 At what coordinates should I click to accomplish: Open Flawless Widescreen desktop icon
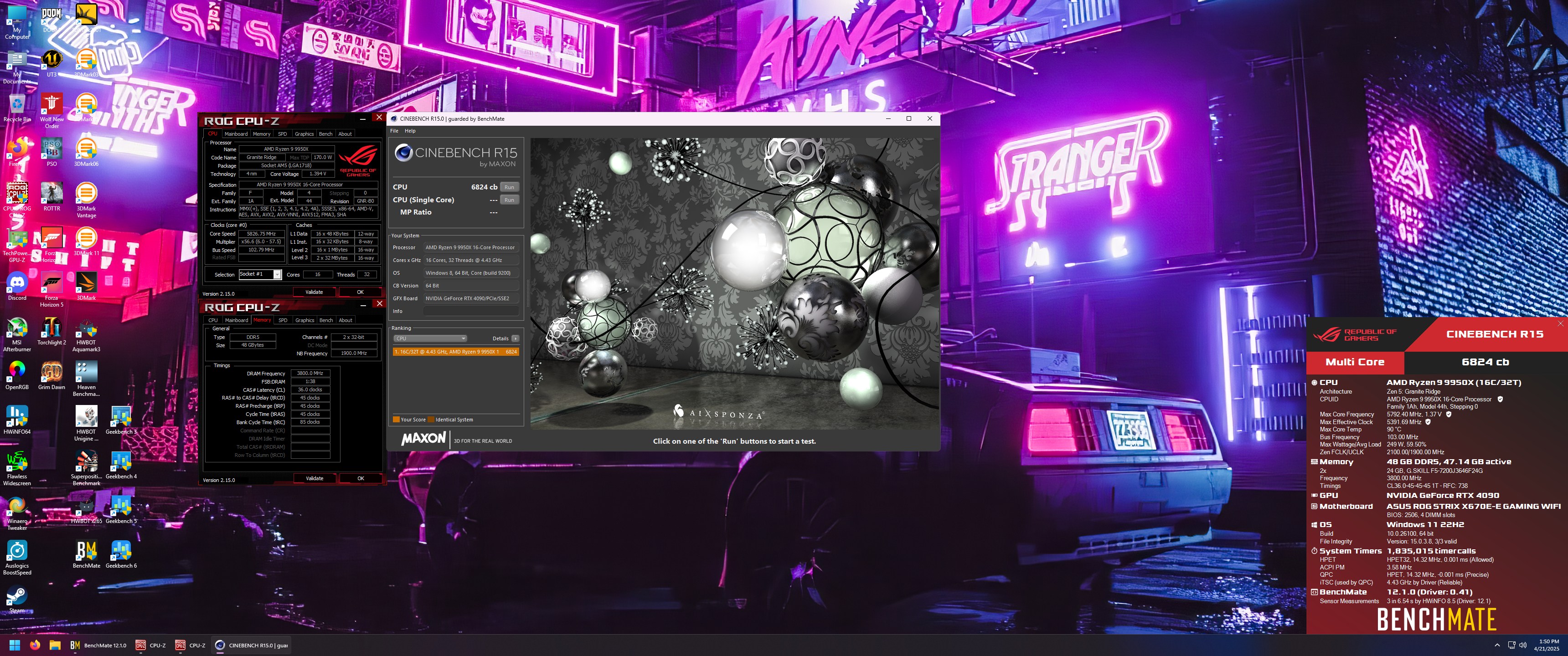tap(17, 468)
